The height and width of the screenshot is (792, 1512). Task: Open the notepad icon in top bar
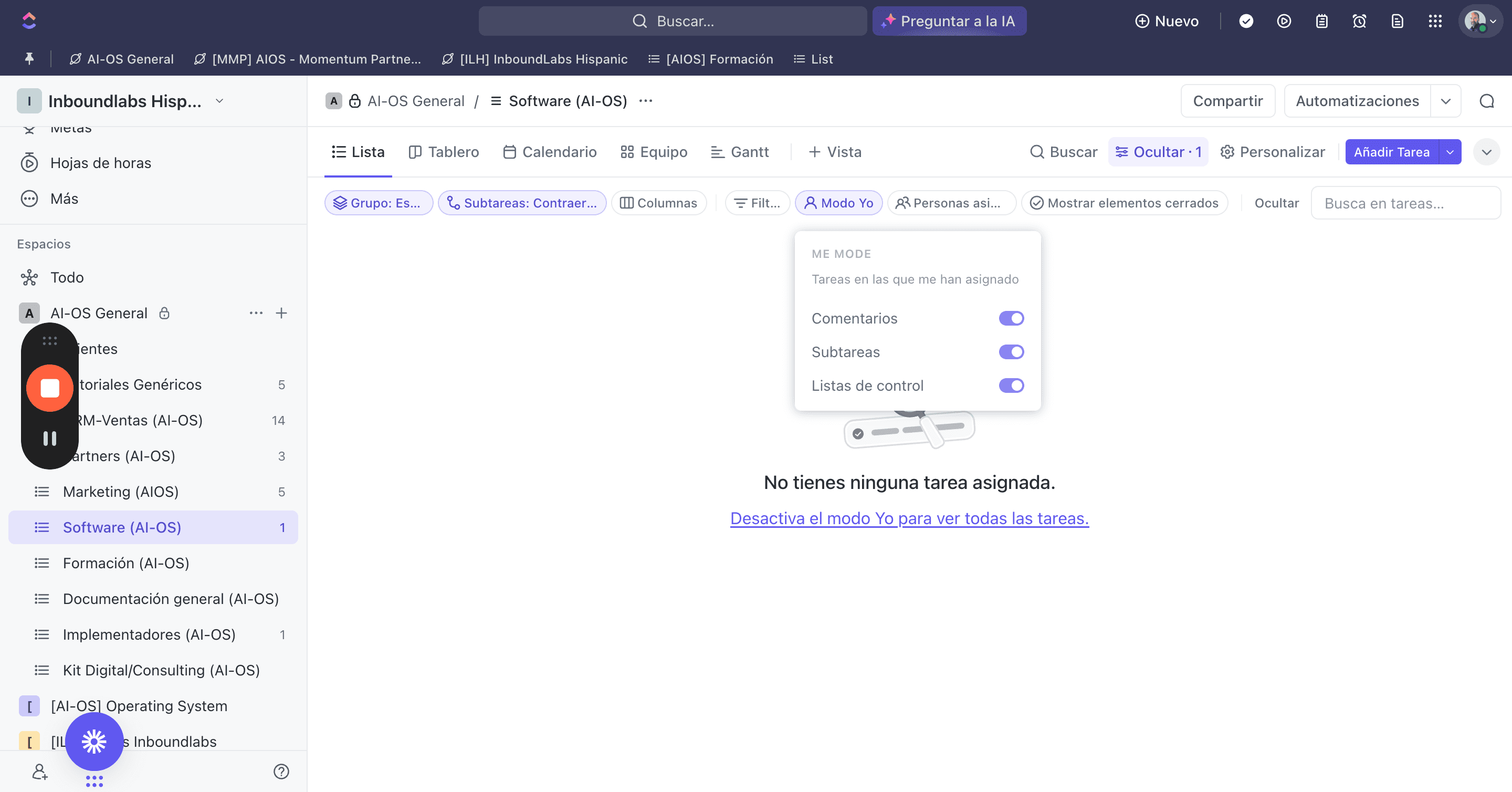(1321, 21)
